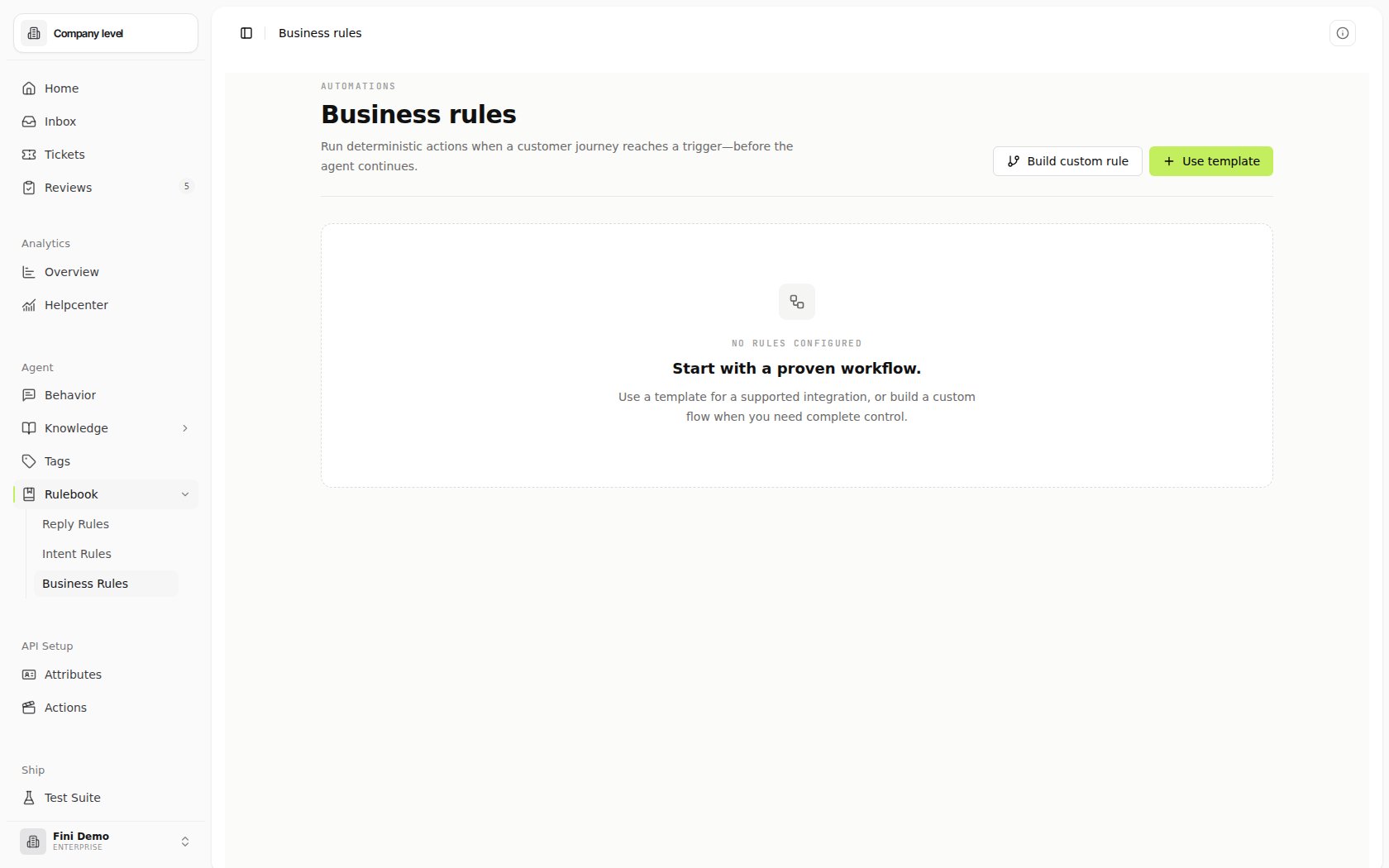Click the Behavior message icon
Image resolution: width=1389 pixels, height=868 pixels.
point(29,395)
